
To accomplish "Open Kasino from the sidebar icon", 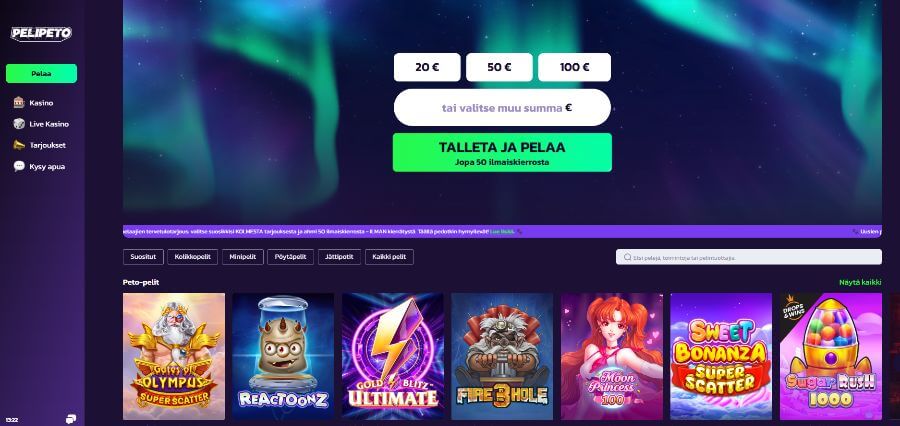I will pyautogui.click(x=19, y=103).
